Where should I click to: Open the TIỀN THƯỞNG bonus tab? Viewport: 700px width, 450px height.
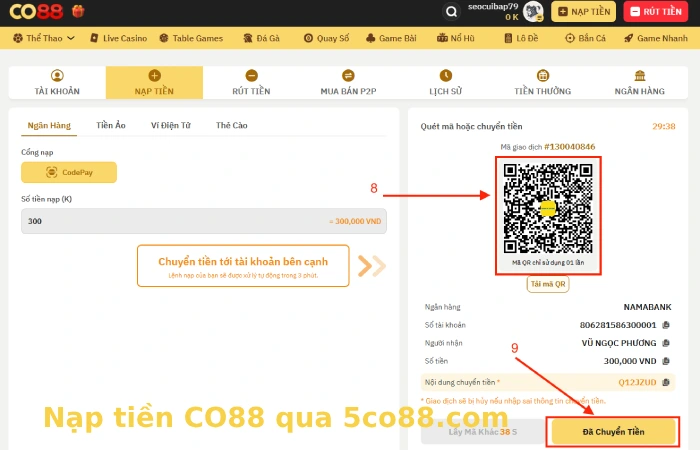pyautogui.click(x=542, y=83)
